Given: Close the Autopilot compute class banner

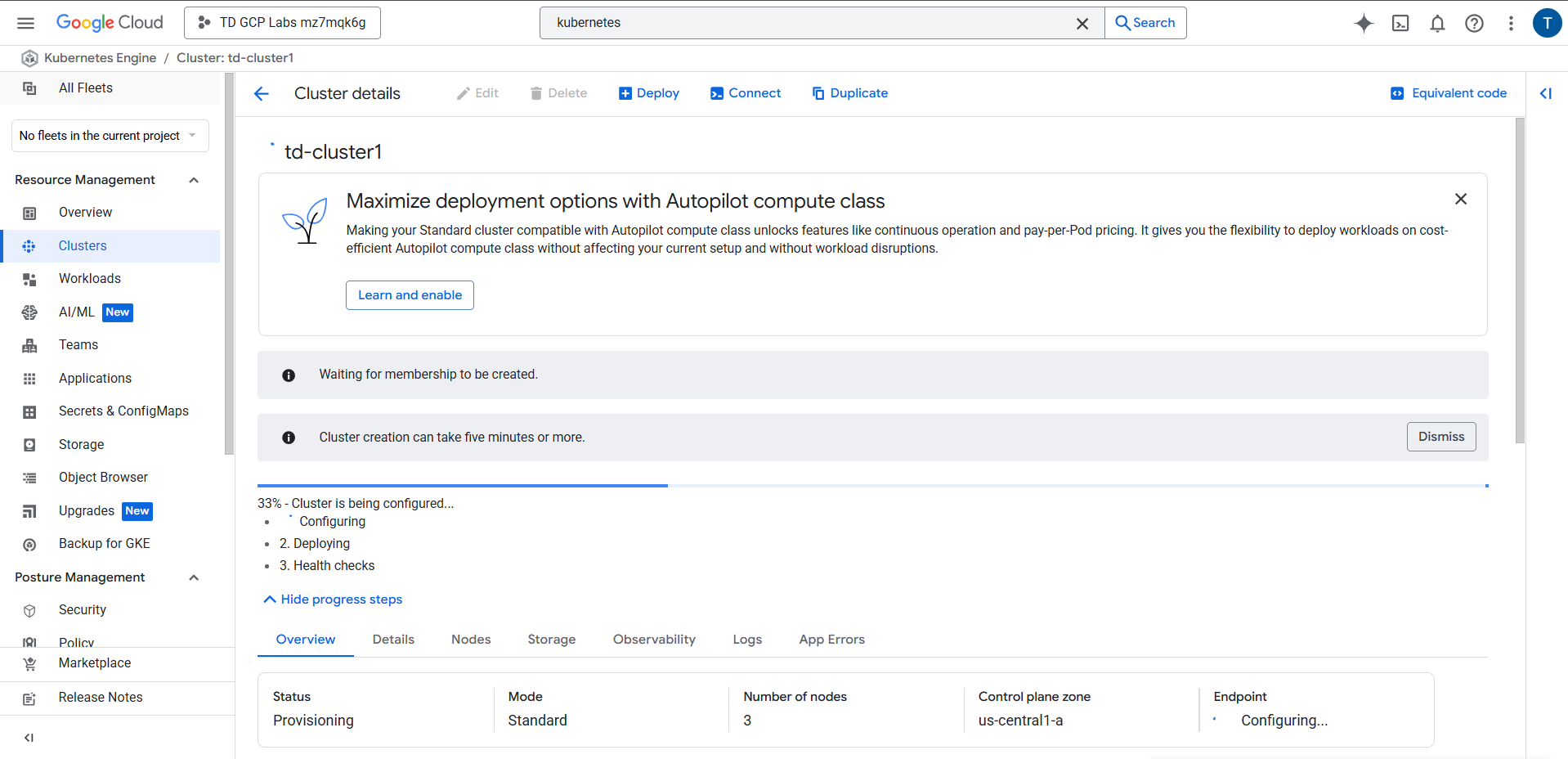Looking at the screenshot, I should coord(1461,199).
